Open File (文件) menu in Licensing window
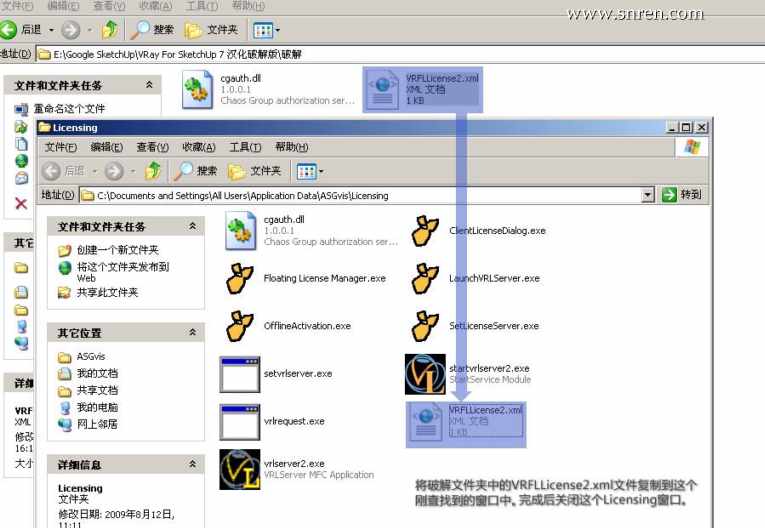The image size is (765, 528). pos(60,147)
